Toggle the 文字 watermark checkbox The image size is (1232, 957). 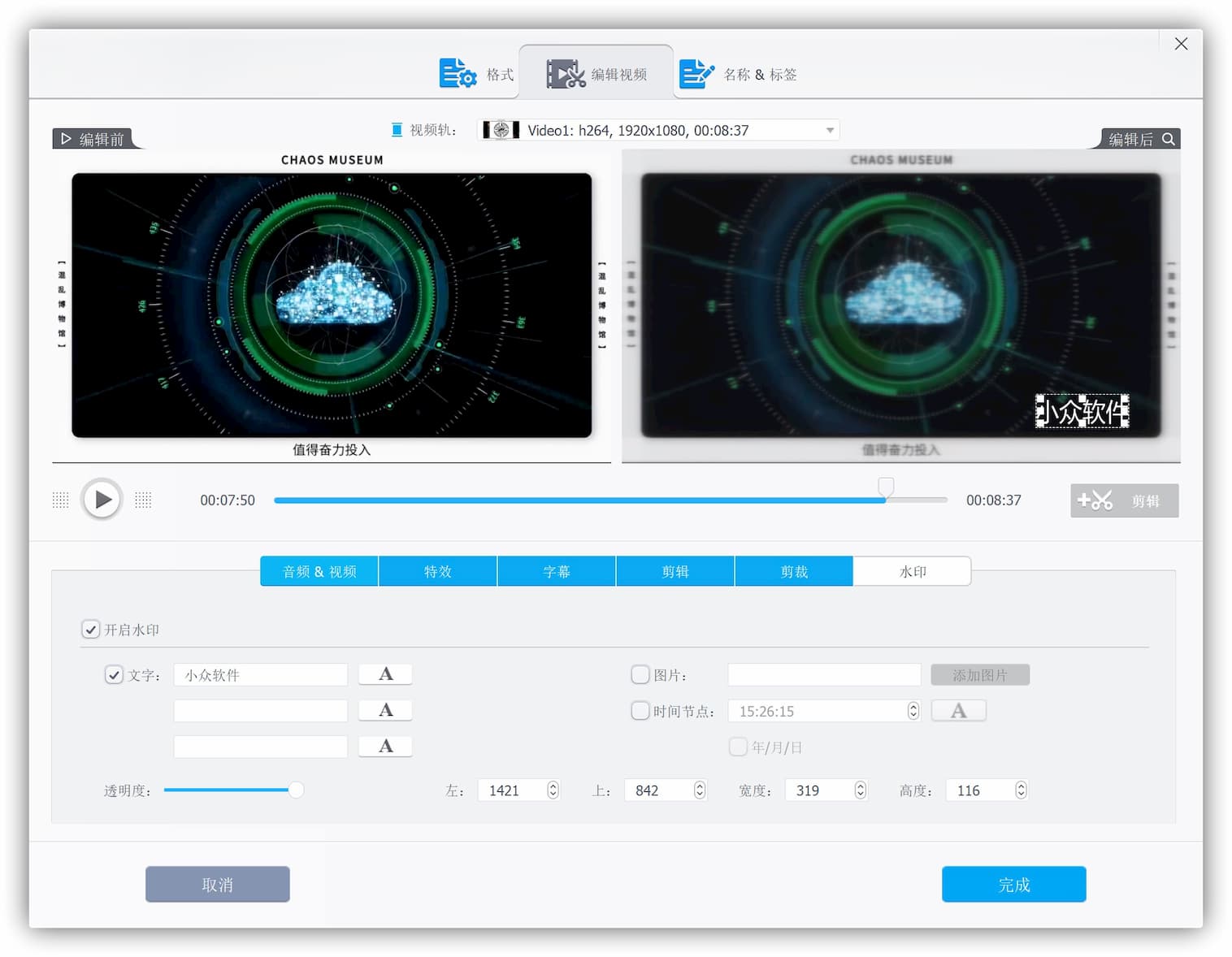point(114,675)
